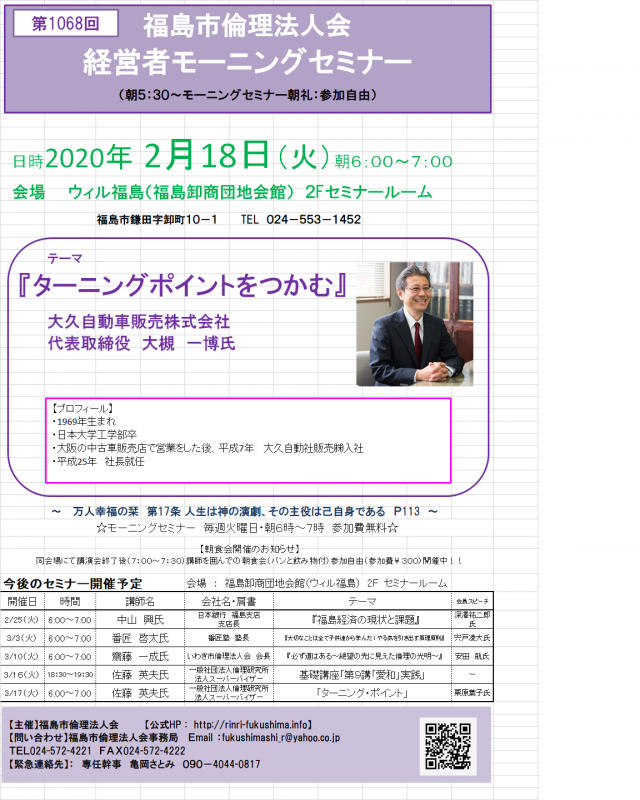Select the 2/25(火) schedule row date
This screenshot has height=800, width=640.
[x=23, y=619]
